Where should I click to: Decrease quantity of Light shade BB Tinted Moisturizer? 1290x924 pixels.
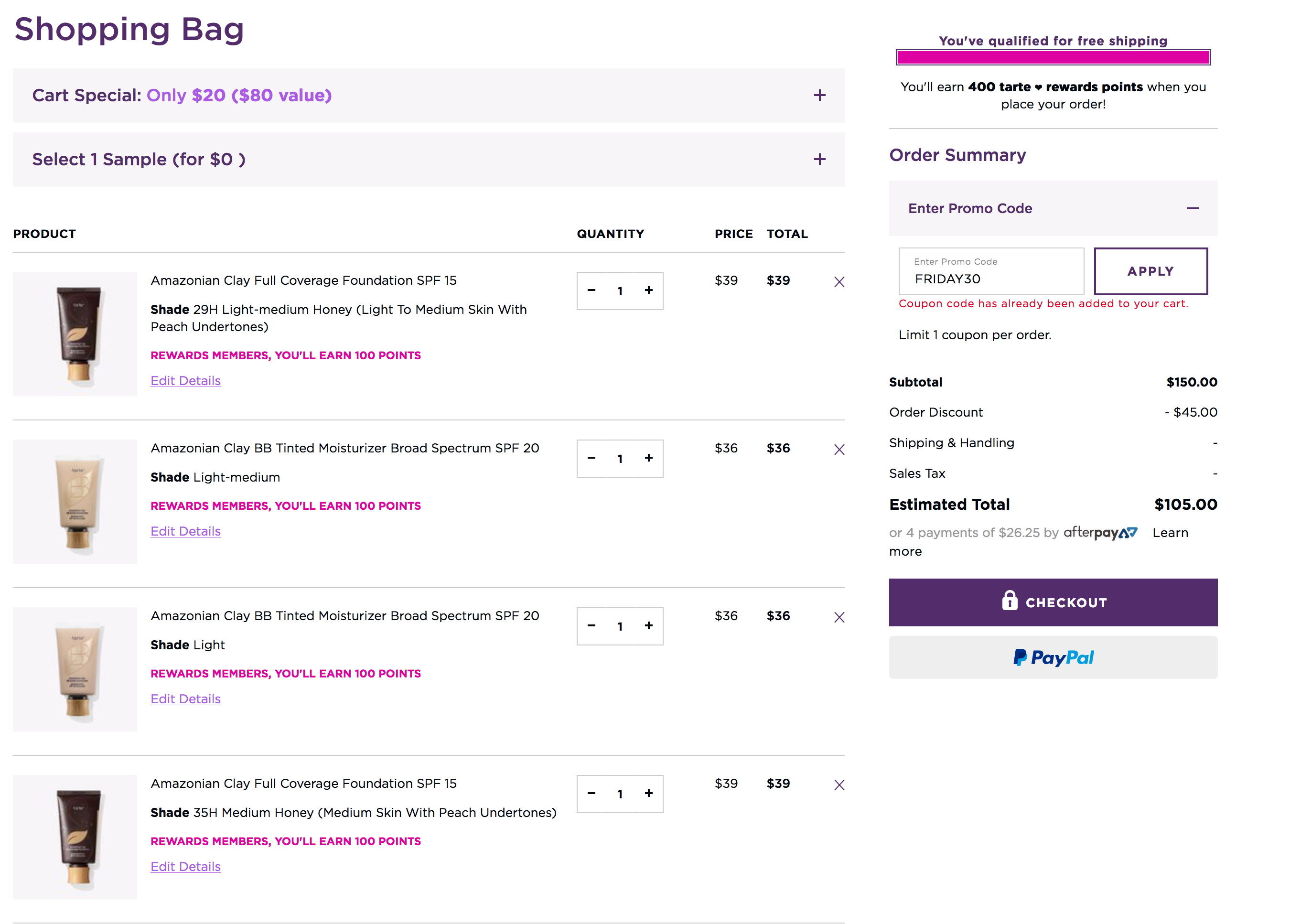tap(591, 626)
